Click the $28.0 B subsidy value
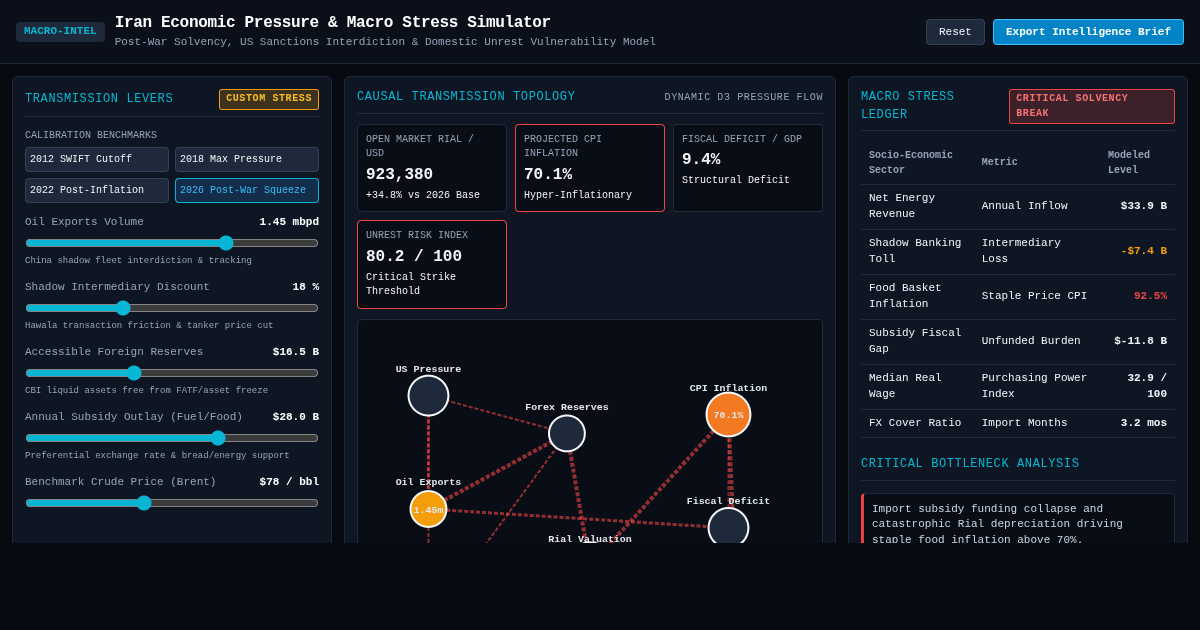Image resolution: width=1200 pixels, height=630 pixels. (x=296, y=417)
